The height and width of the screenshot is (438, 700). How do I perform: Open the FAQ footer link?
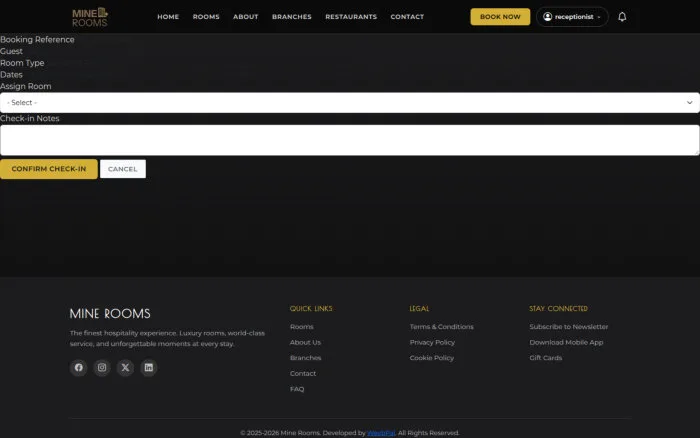point(297,389)
